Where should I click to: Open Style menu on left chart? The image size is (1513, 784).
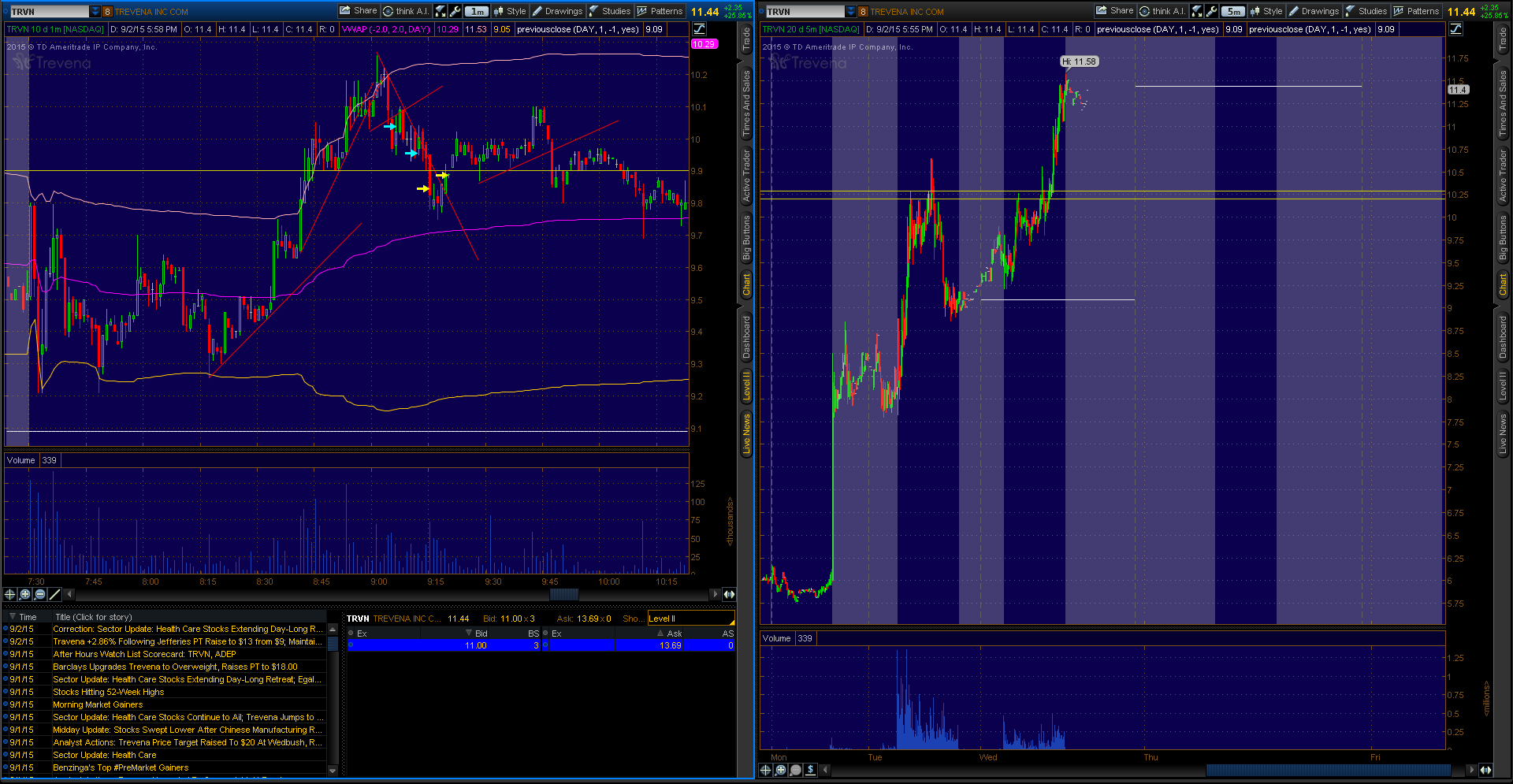pos(510,11)
